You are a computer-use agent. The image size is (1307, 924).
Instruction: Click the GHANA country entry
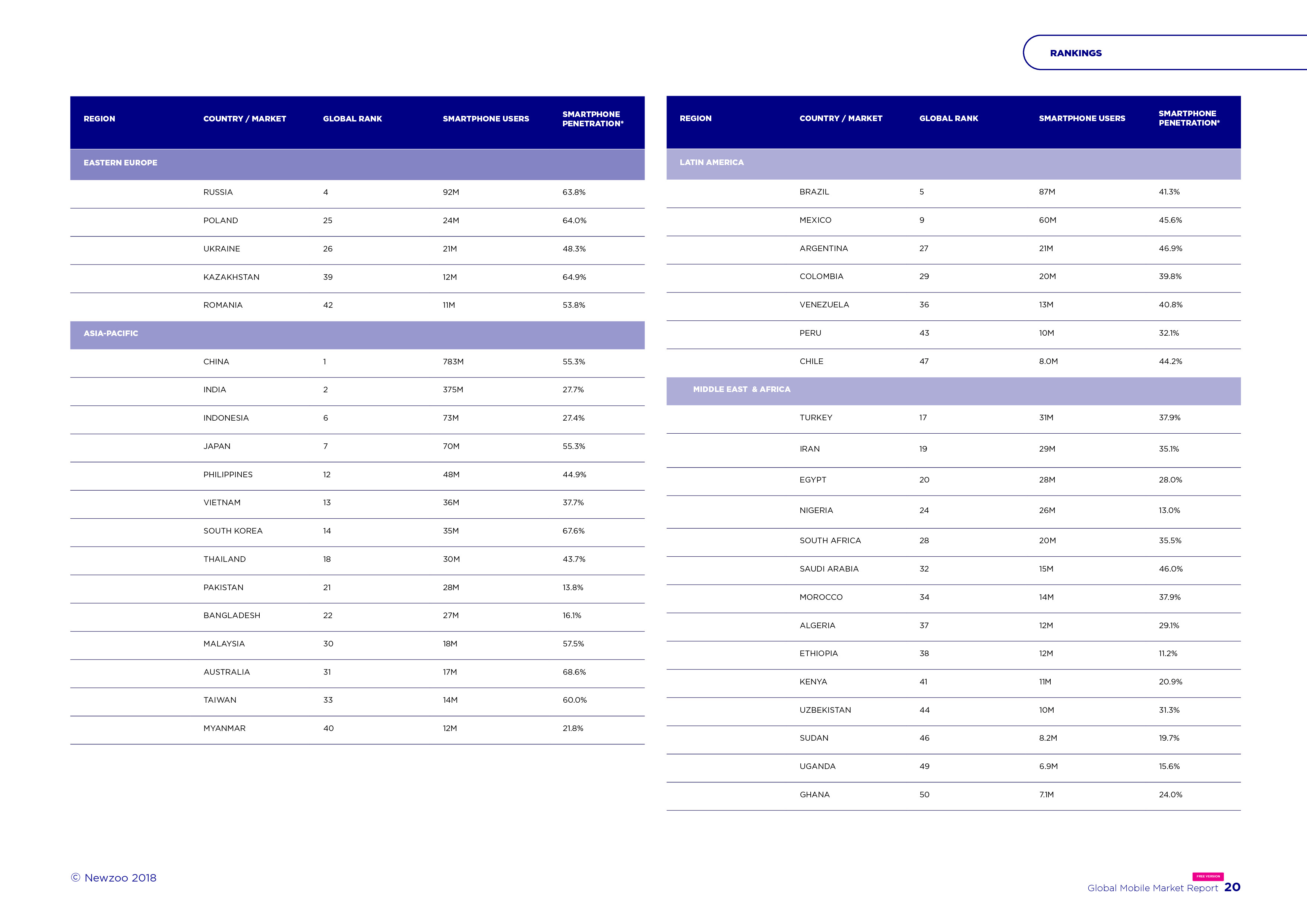(x=814, y=795)
